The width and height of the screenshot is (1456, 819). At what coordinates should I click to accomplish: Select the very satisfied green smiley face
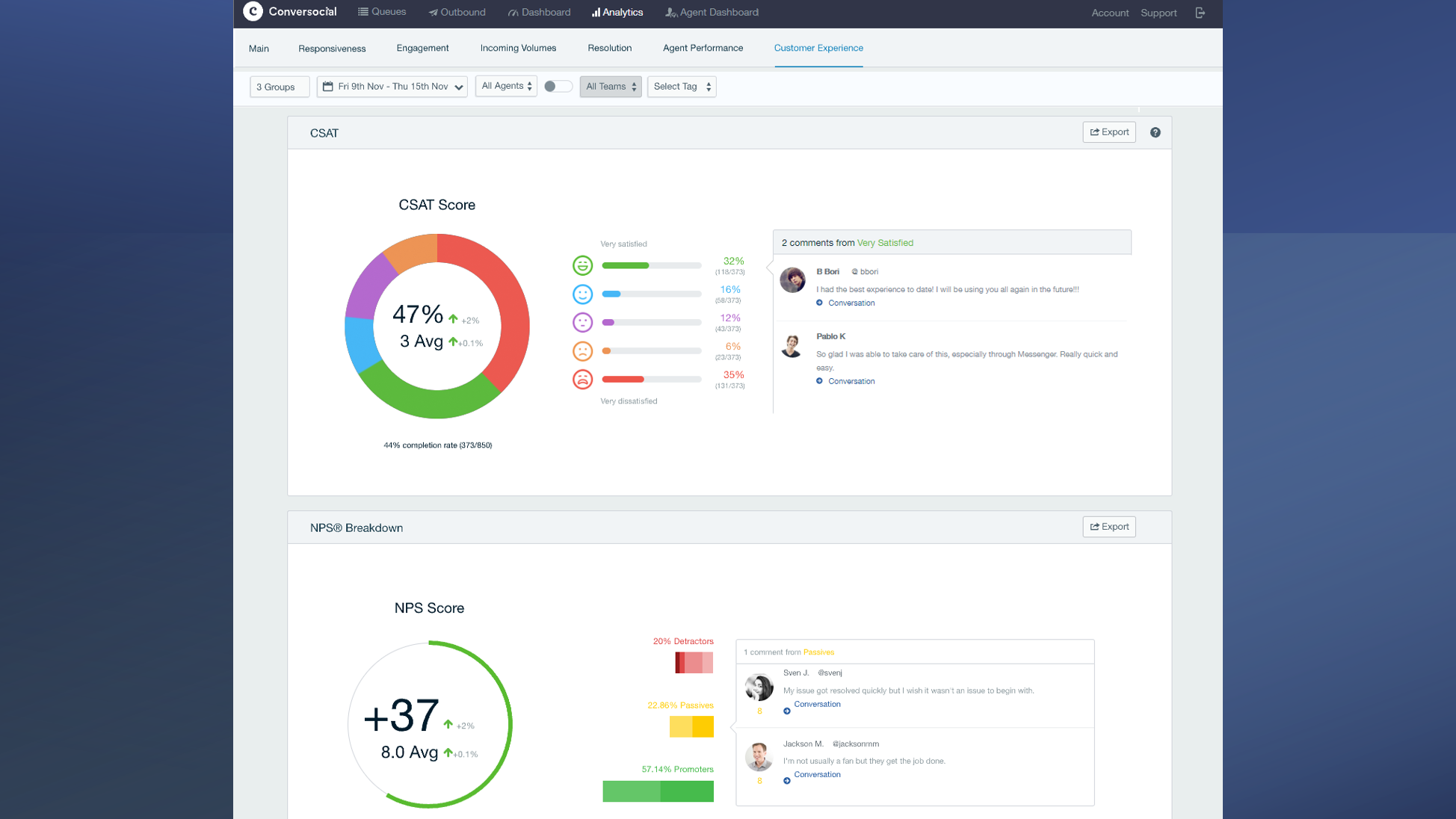(x=582, y=265)
